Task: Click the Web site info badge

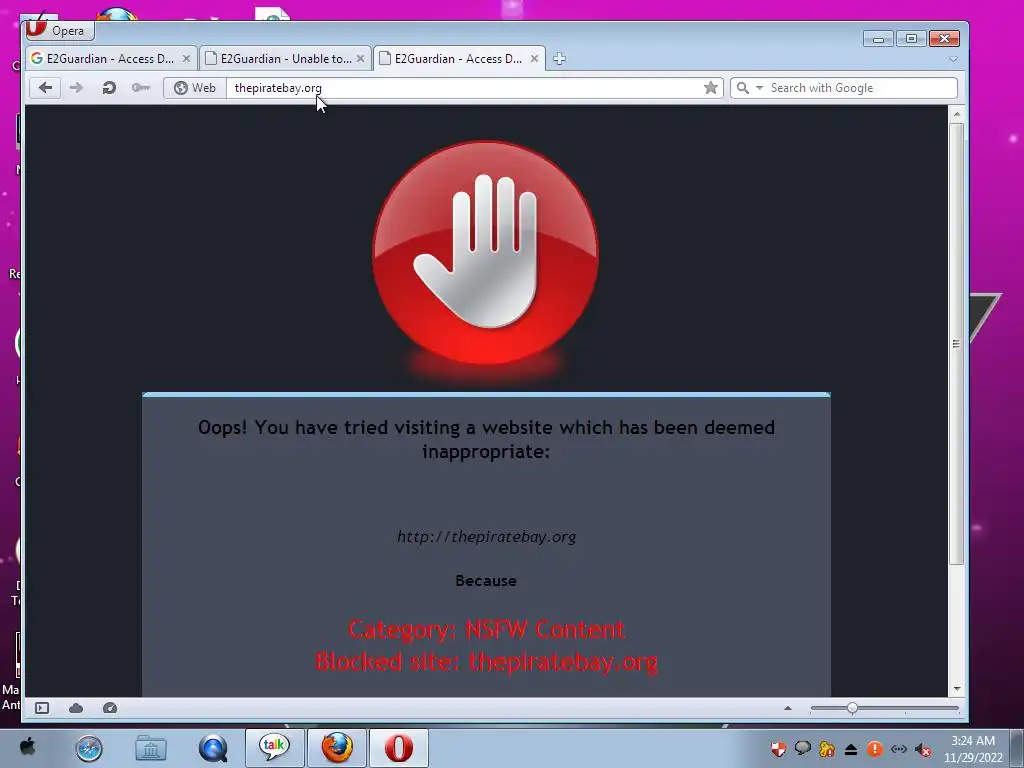Action: tap(195, 88)
